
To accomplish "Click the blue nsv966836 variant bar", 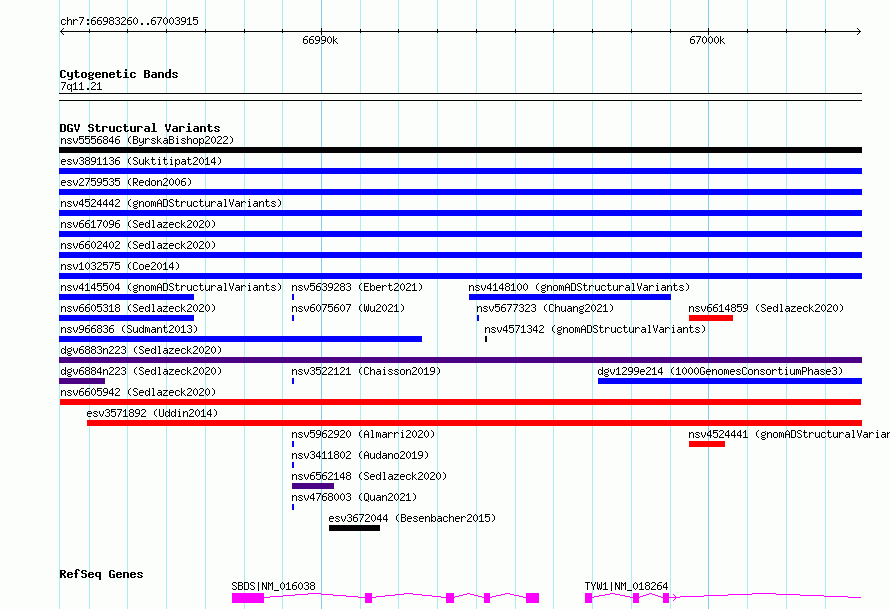I will tap(241, 339).
